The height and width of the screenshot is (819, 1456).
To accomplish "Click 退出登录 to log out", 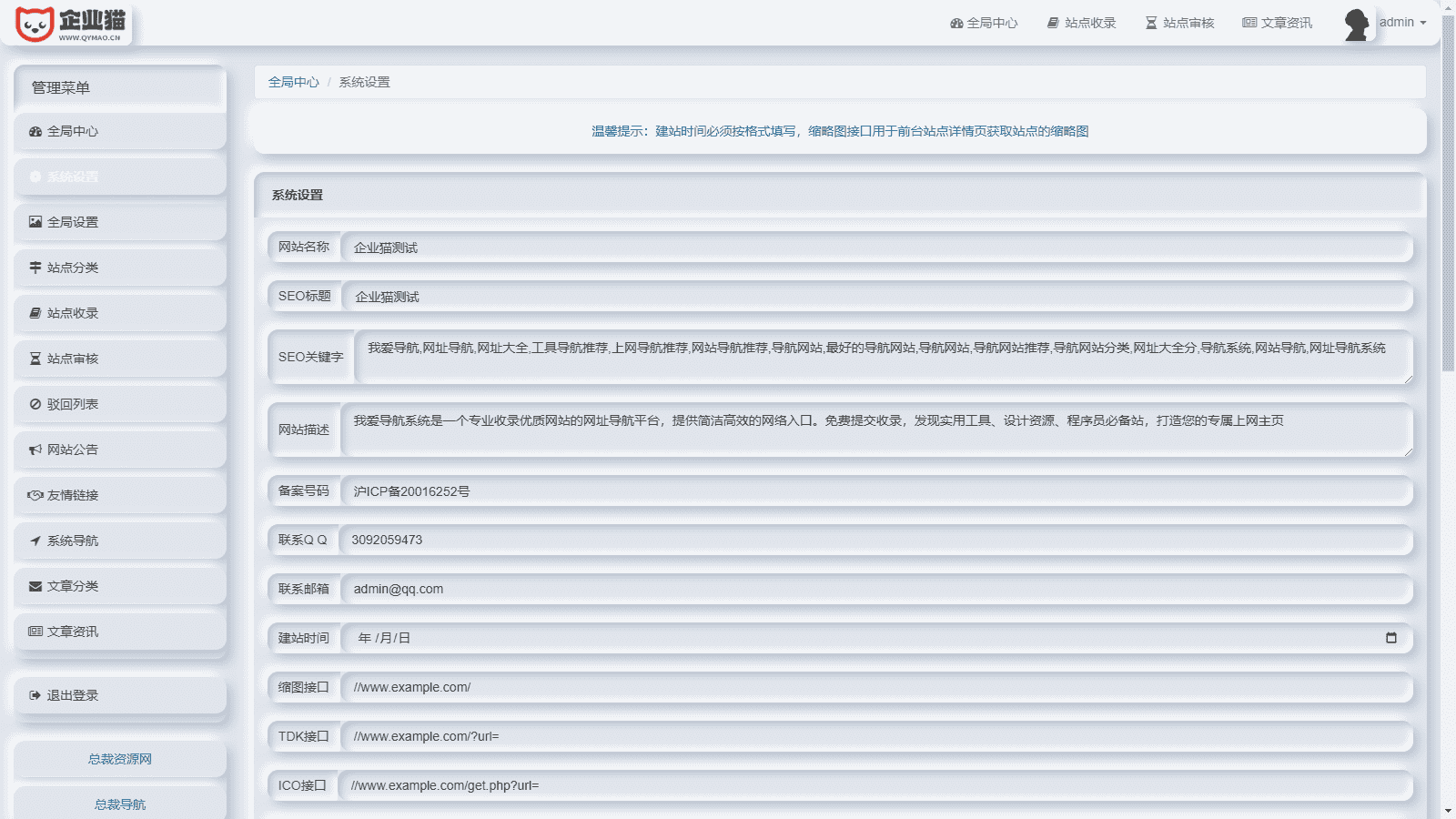I will [120, 695].
